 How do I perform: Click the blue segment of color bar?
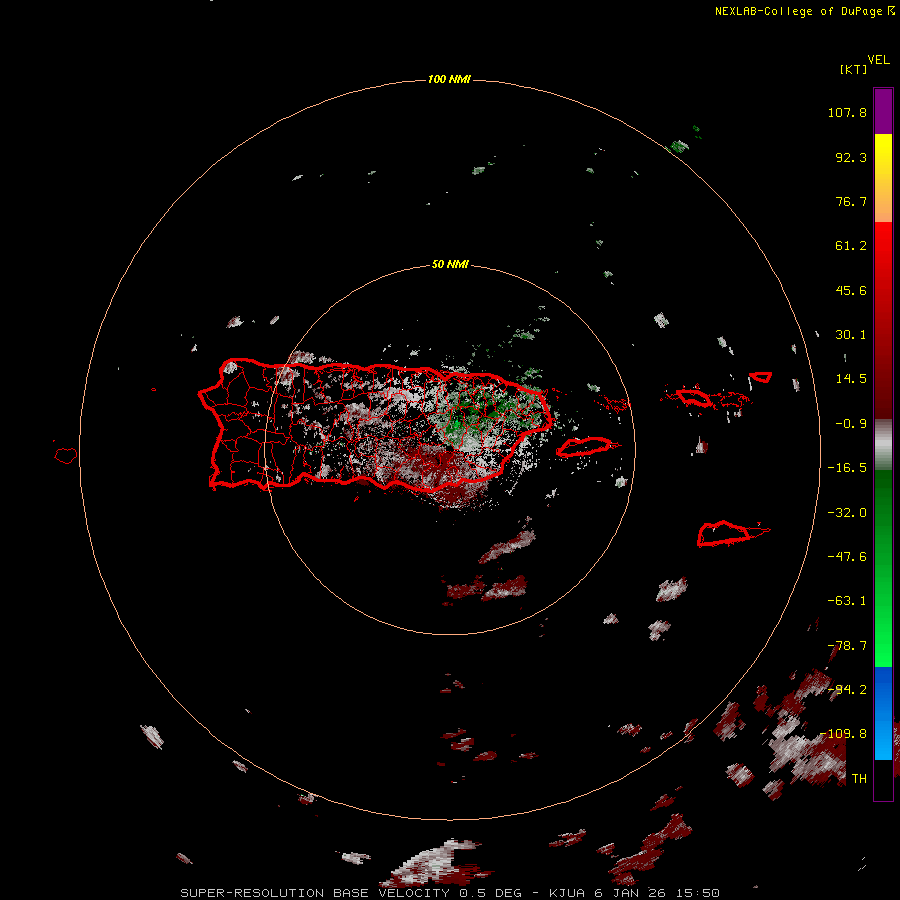(883, 713)
